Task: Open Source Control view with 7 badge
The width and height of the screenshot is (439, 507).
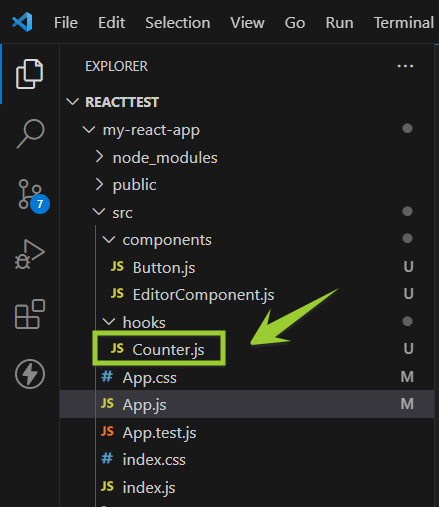Action: tap(33, 196)
